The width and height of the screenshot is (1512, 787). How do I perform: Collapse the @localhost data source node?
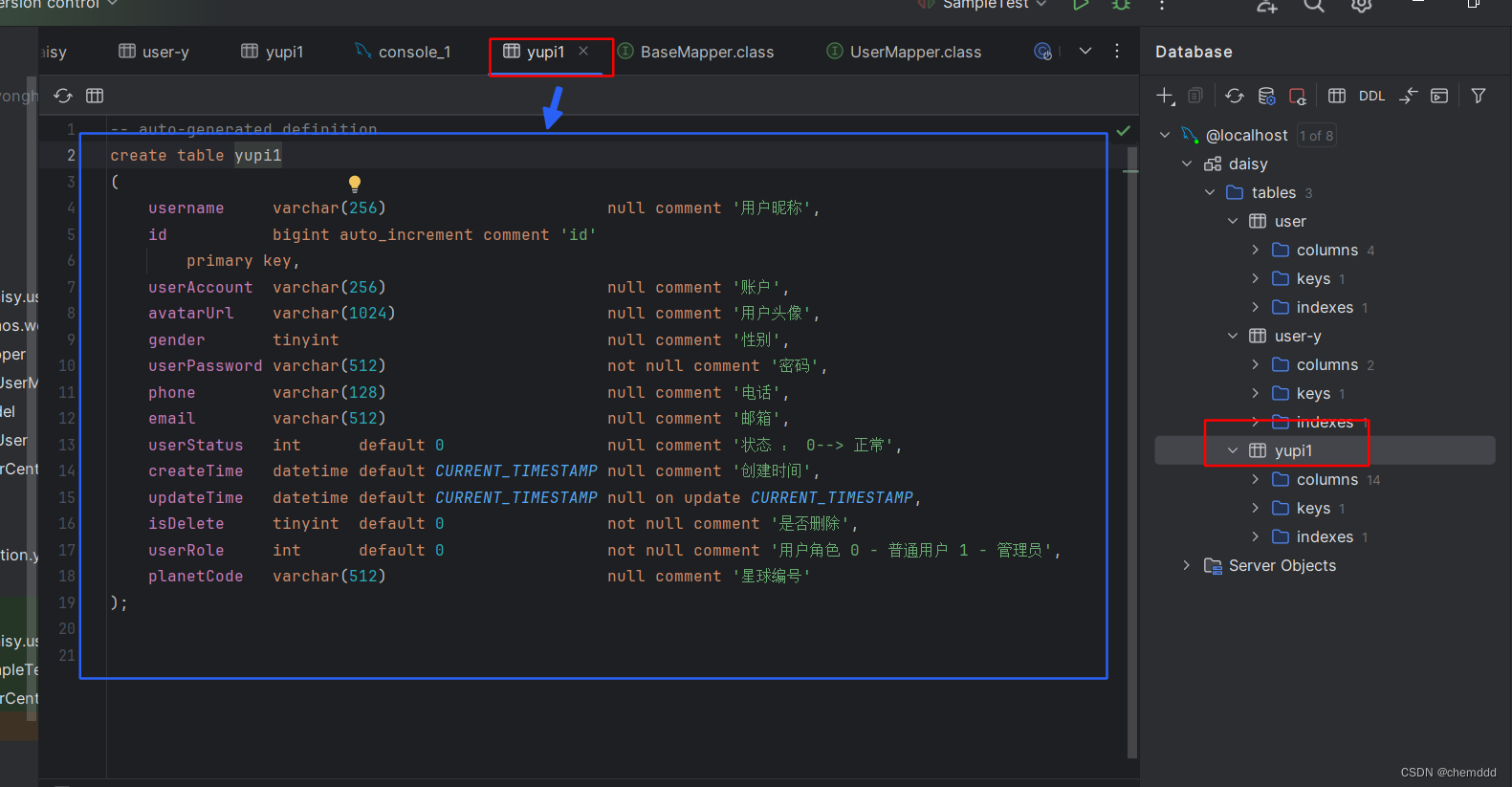pyautogui.click(x=1165, y=135)
